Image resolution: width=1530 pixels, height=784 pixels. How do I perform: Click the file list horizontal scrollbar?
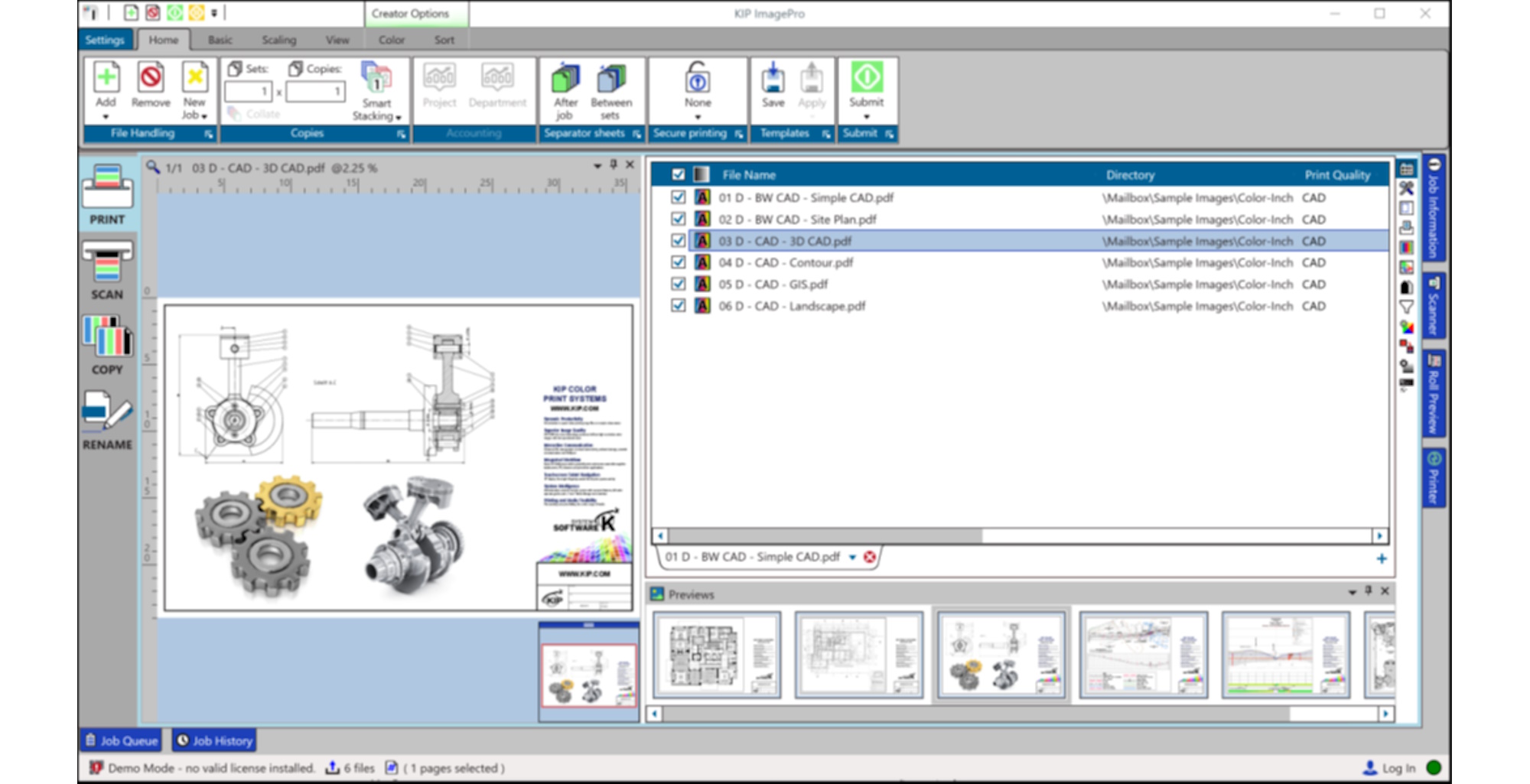click(1020, 535)
